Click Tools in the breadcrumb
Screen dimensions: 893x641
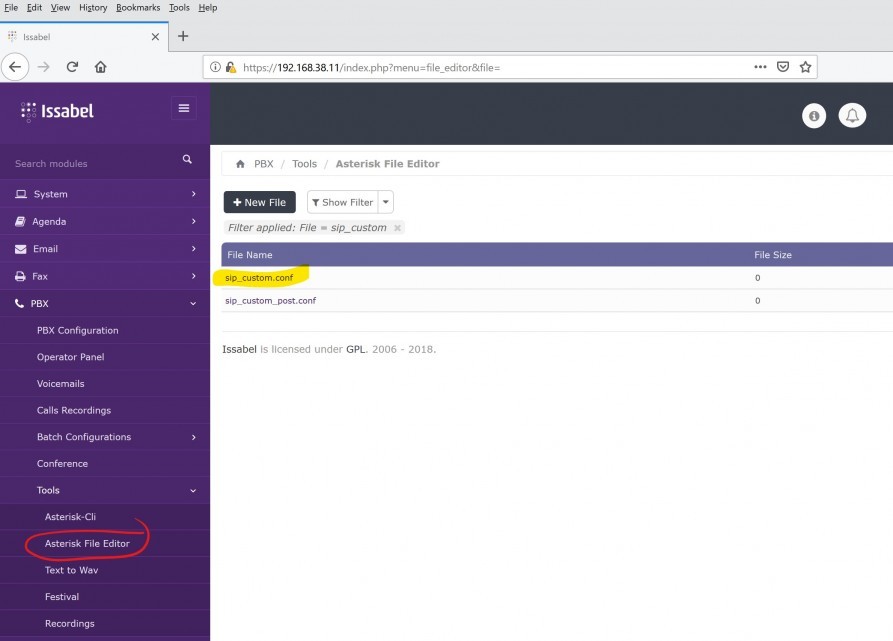(x=305, y=164)
